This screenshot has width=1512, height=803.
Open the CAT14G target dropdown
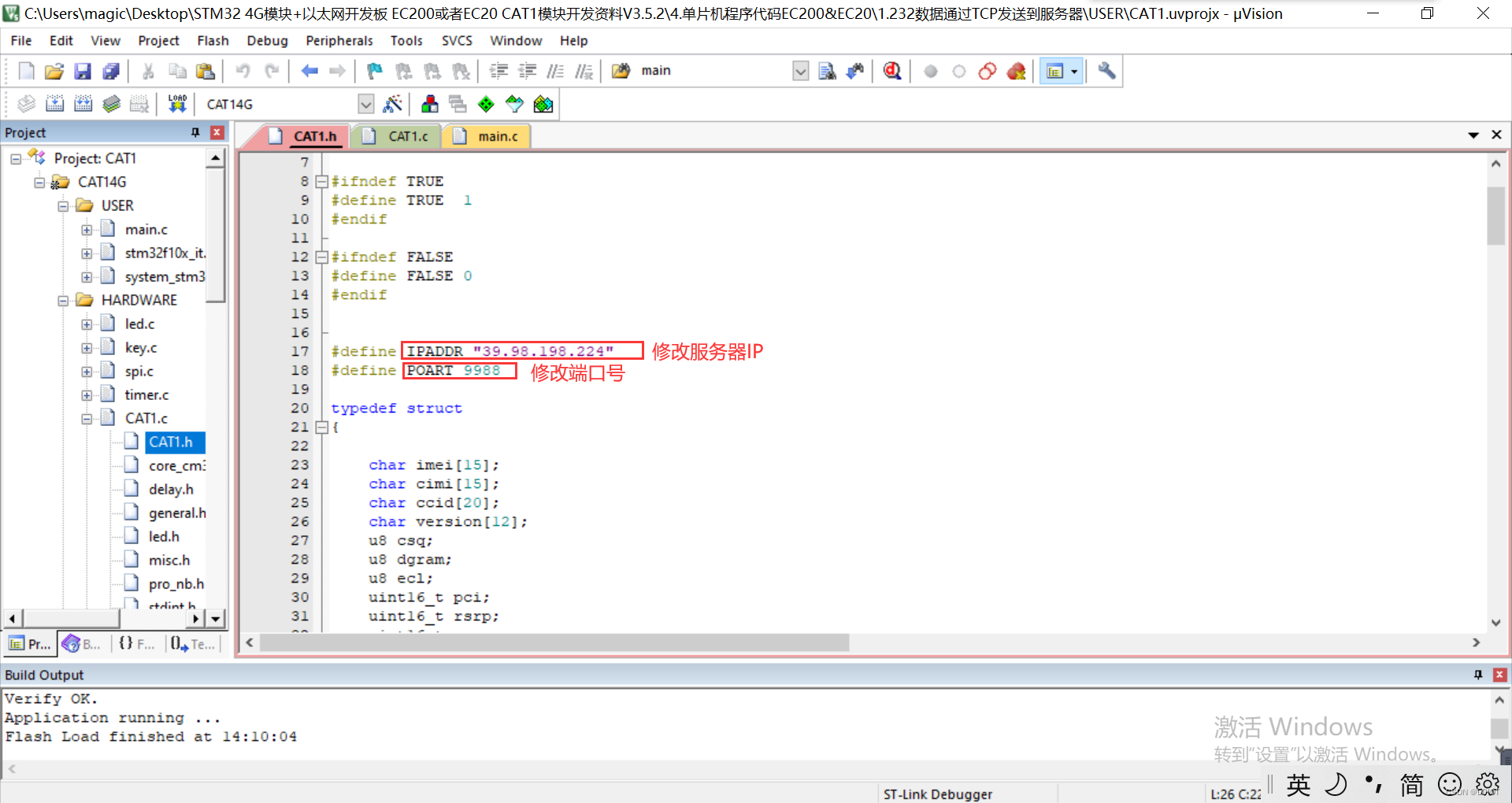[x=365, y=104]
